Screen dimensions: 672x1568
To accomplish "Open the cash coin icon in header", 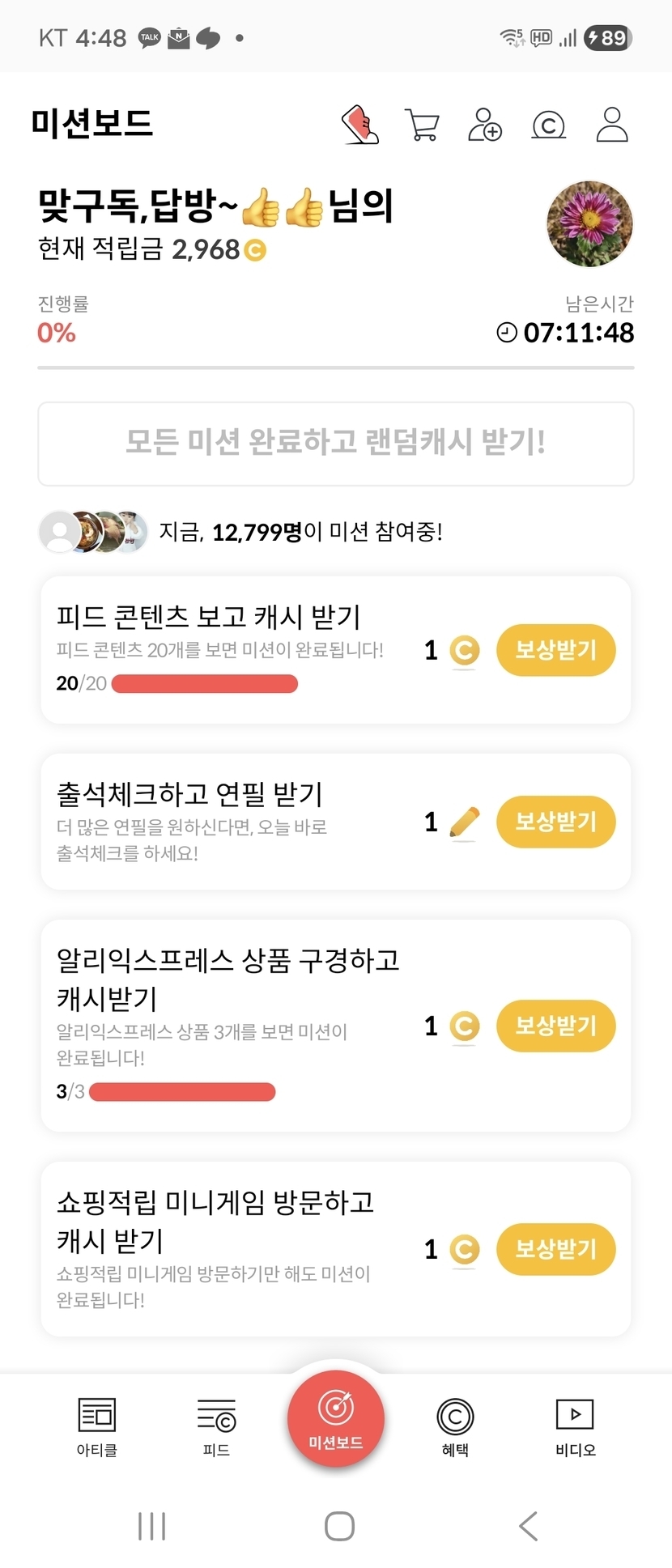I will pyautogui.click(x=548, y=125).
